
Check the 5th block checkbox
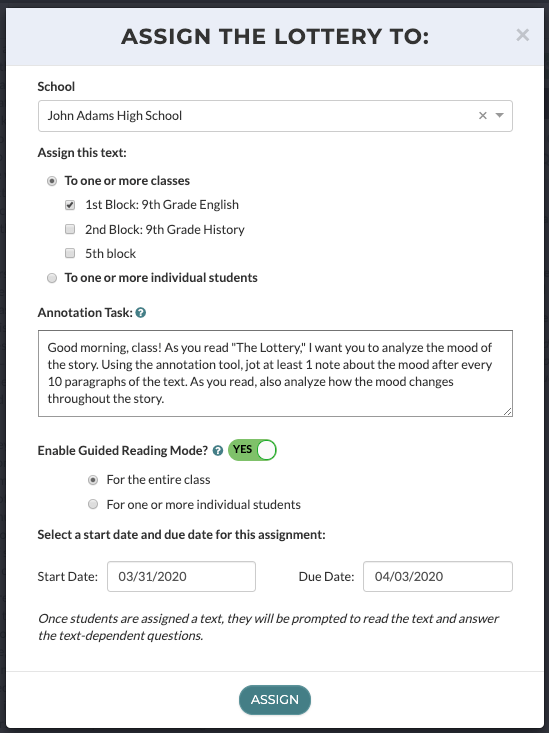70,253
